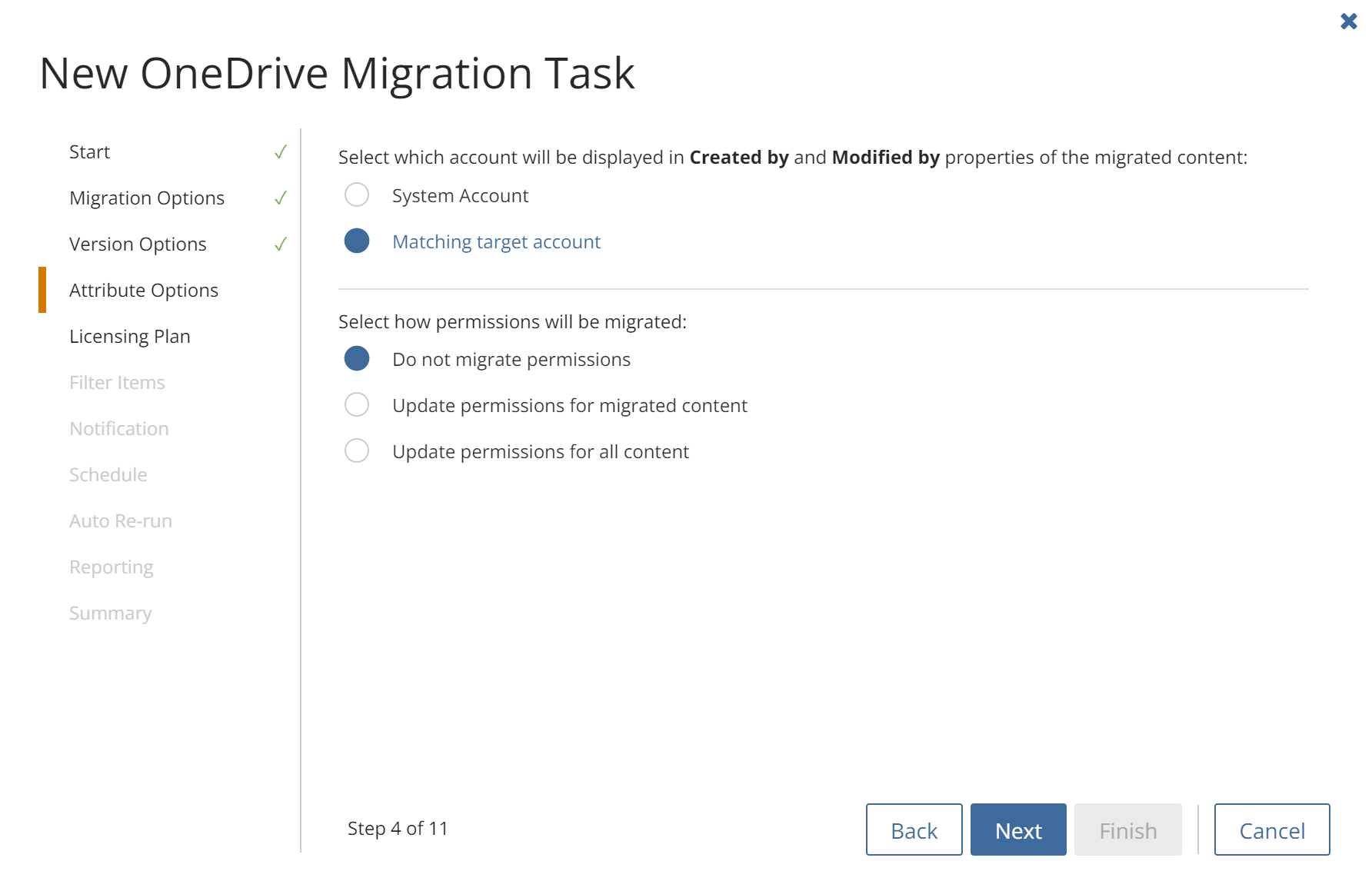Image resolution: width=1372 pixels, height=891 pixels.
Task: Open the Auto Re-run step
Action: (121, 520)
